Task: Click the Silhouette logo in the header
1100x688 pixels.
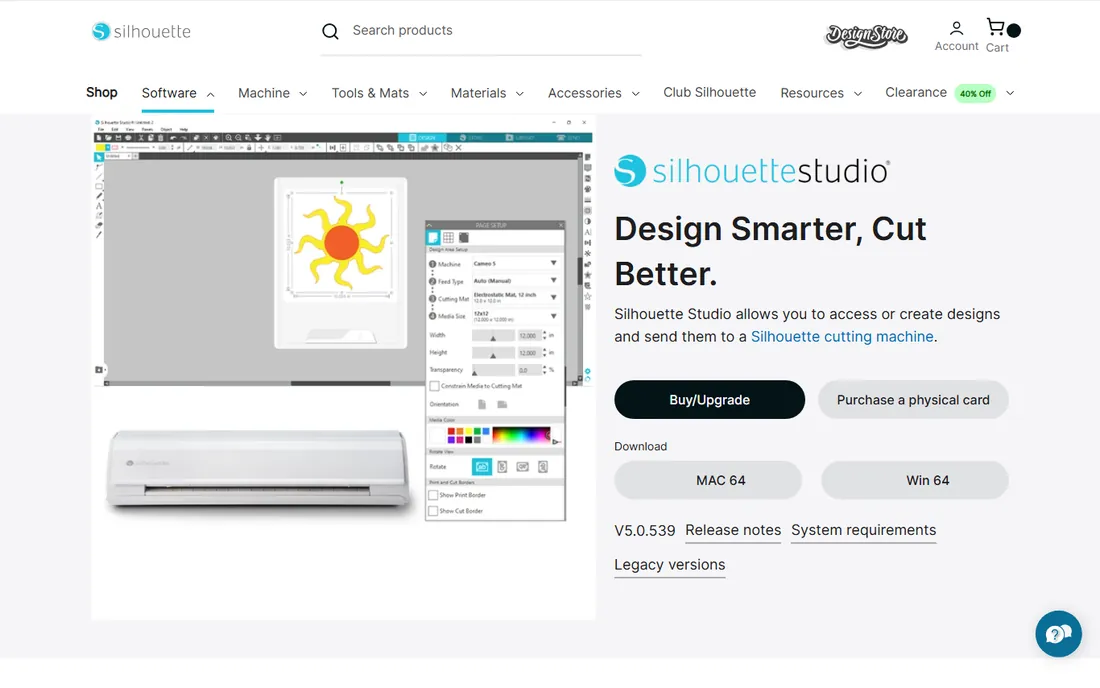Action: point(141,32)
